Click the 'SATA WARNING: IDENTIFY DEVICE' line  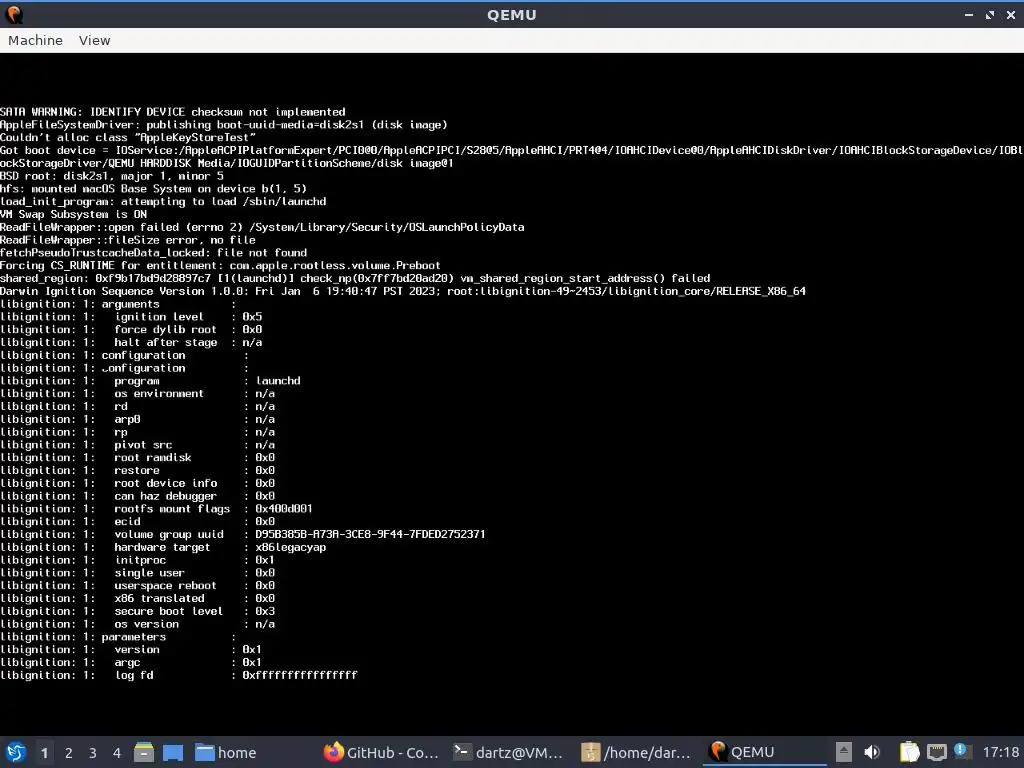click(172, 112)
